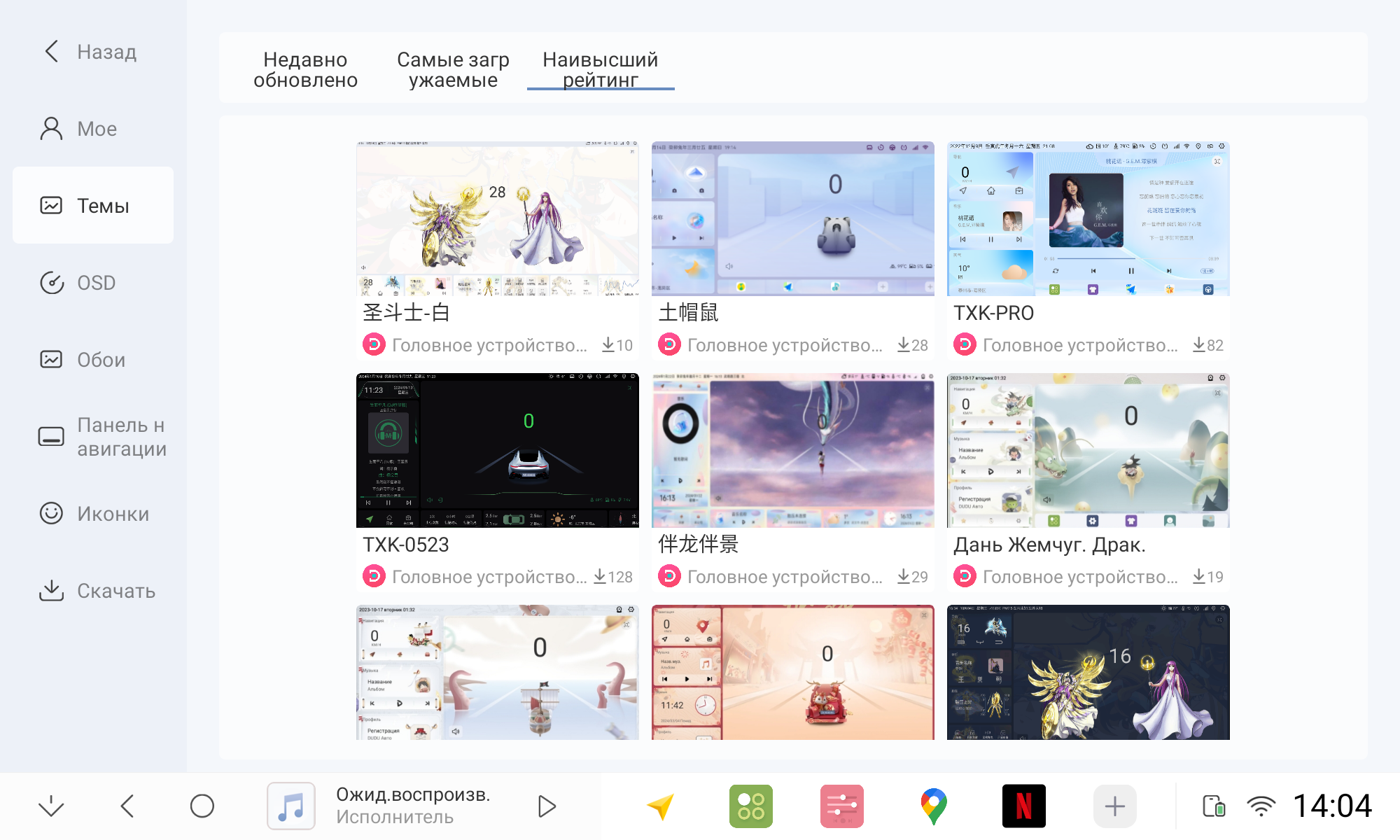Click Дань Жемчуг. Драк. title text
This screenshot has width=1400, height=840.
click(x=1049, y=545)
